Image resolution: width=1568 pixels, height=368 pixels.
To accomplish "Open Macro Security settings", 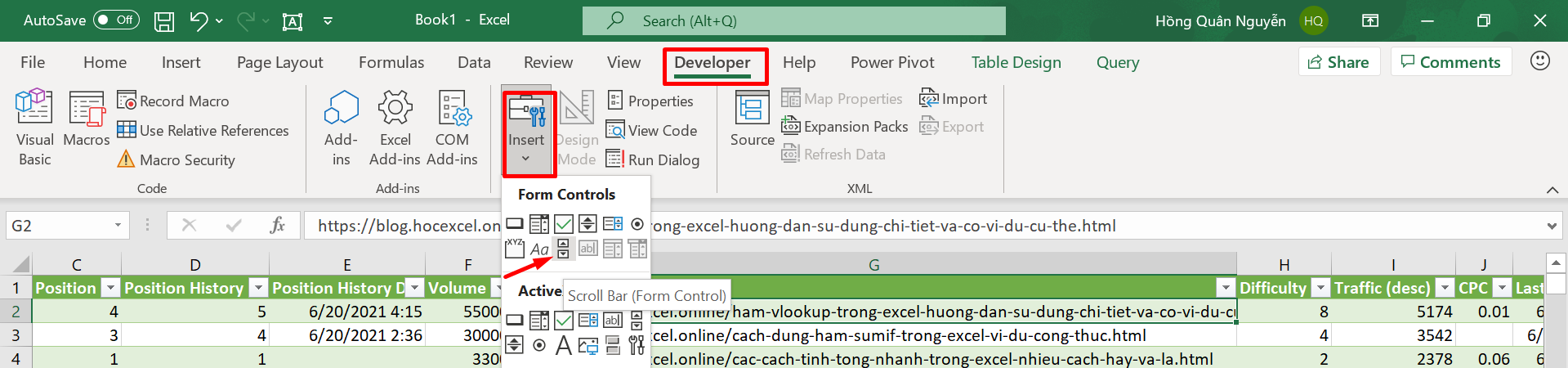I will coord(176,159).
